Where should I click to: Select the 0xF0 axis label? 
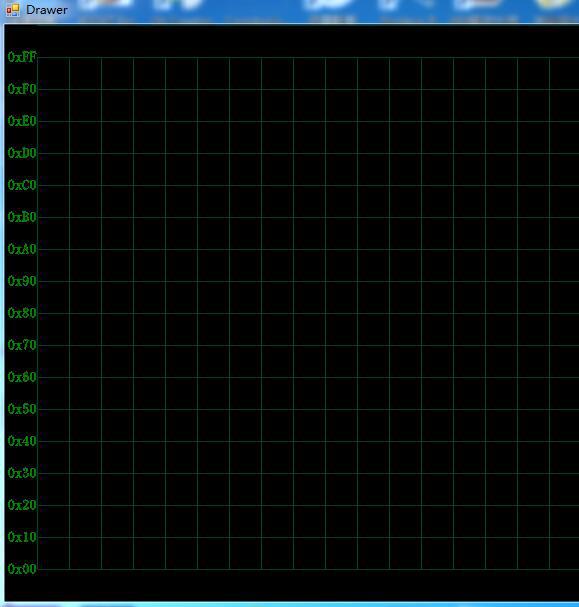[x=22, y=89]
